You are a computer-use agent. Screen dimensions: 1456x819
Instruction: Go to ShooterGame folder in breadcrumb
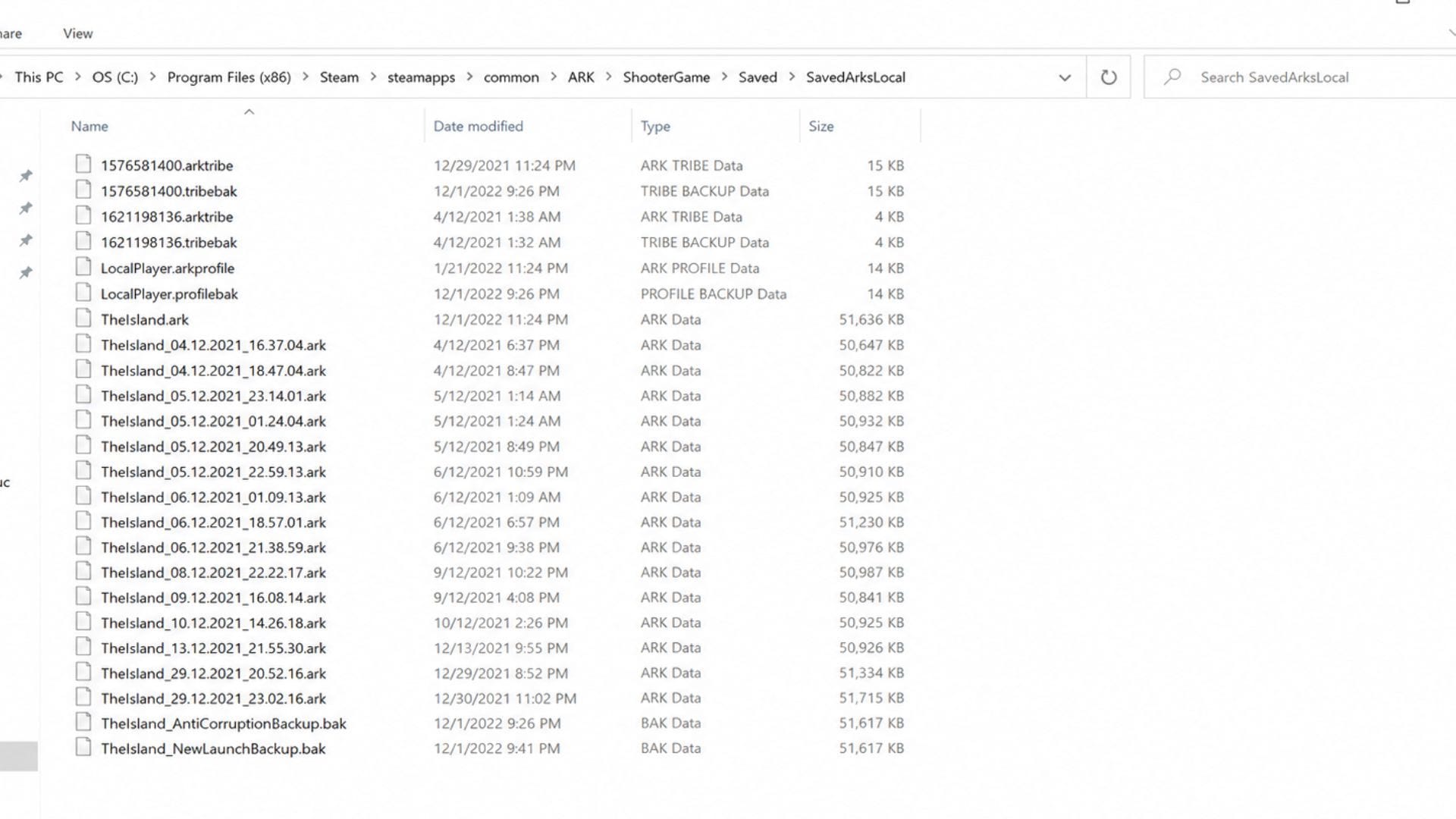pos(667,77)
